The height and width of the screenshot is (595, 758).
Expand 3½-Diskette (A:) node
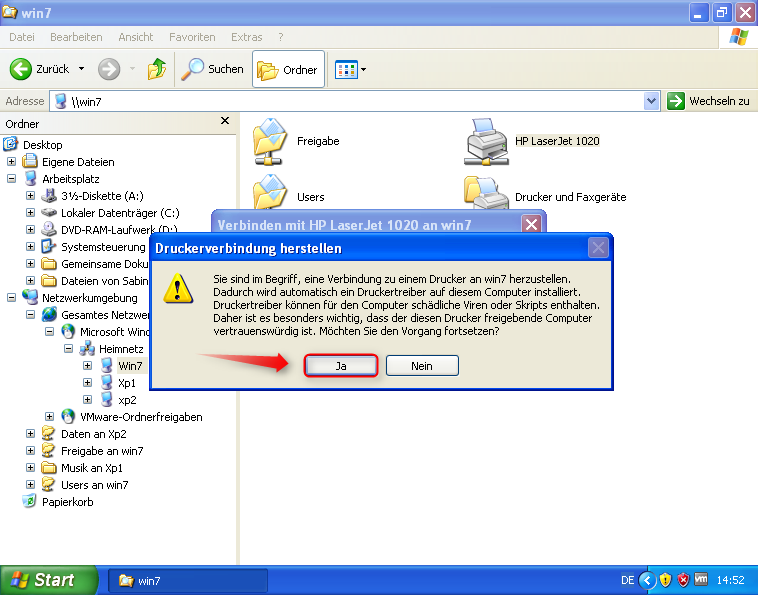pyautogui.click(x=30, y=195)
